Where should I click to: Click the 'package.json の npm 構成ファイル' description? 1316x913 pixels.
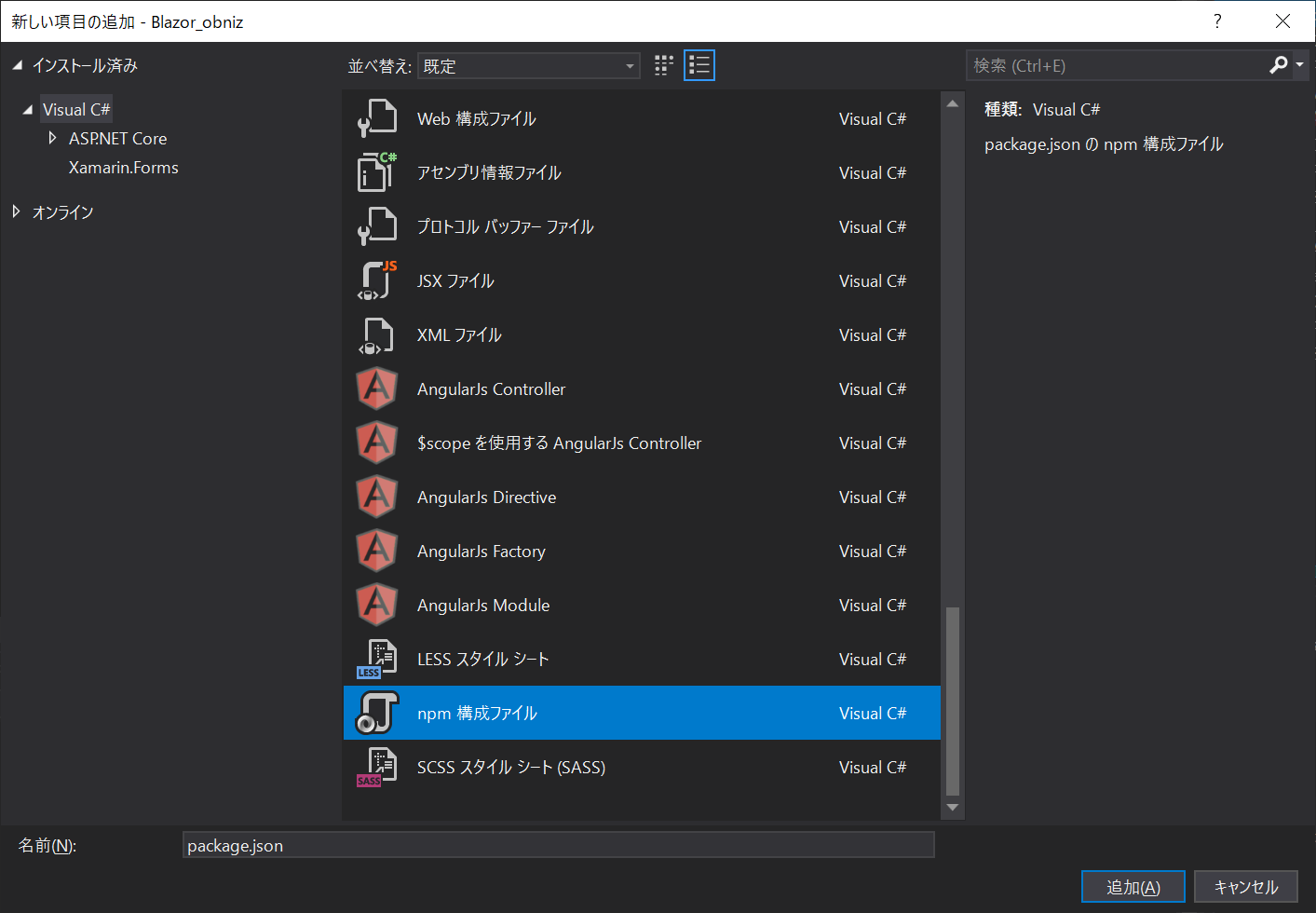1104,143
